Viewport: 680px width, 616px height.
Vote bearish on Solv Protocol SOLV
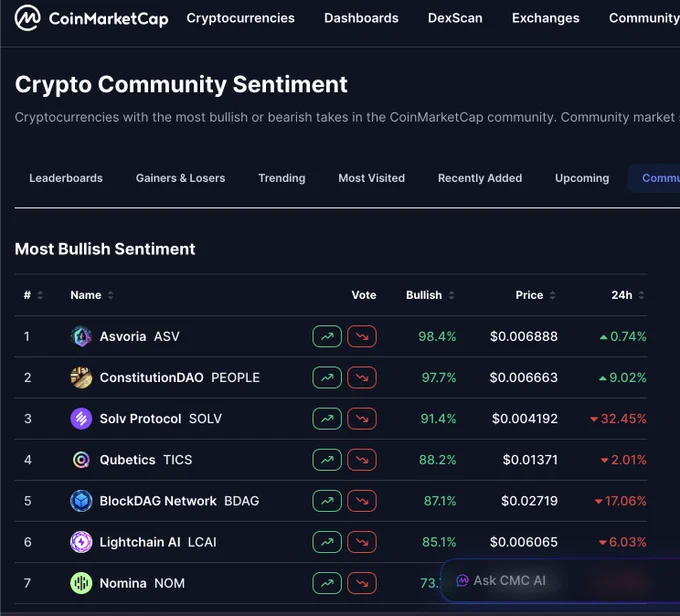tap(362, 419)
